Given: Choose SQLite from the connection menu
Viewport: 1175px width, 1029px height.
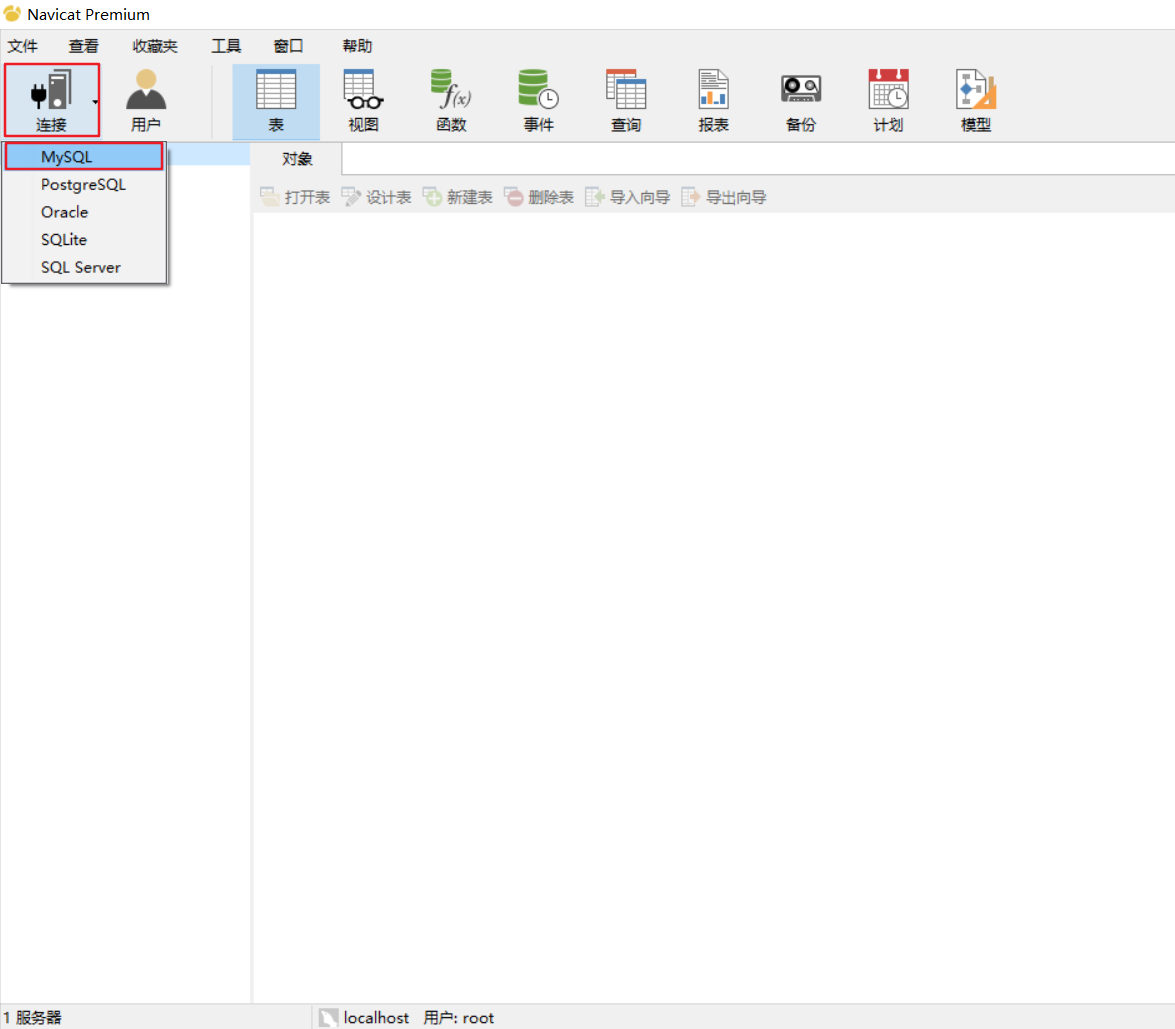Looking at the screenshot, I should tap(84, 240).
